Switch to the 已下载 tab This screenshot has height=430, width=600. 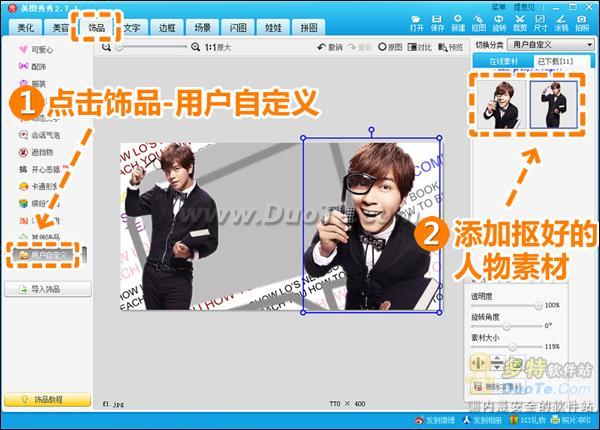click(556, 61)
